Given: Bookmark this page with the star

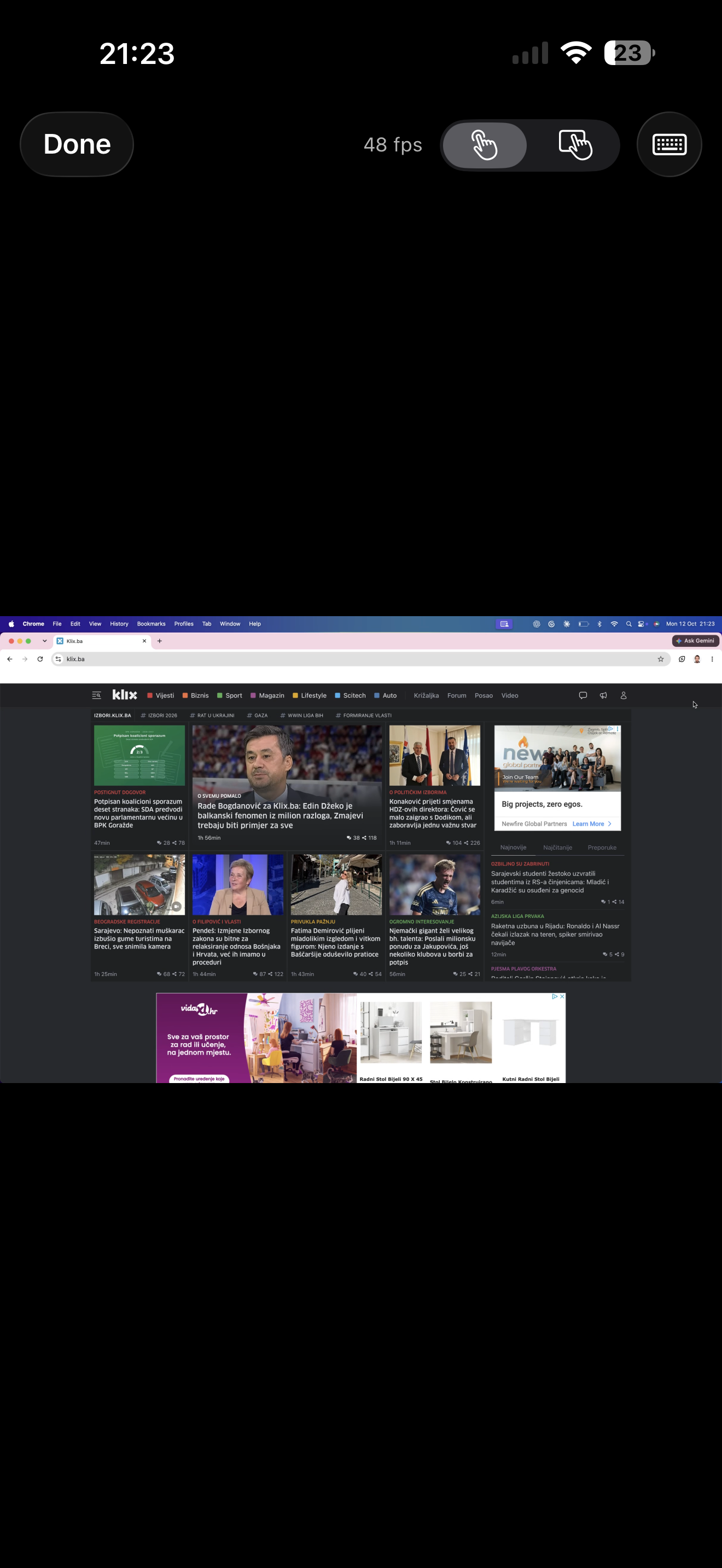Looking at the screenshot, I should (x=661, y=659).
